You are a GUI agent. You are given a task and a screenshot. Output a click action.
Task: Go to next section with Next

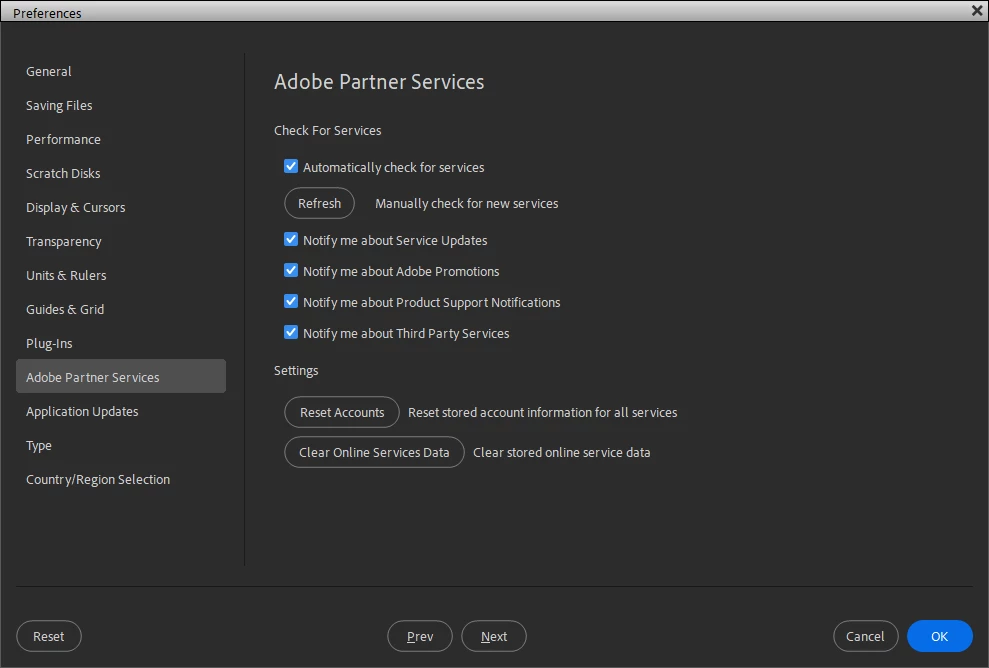494,636
